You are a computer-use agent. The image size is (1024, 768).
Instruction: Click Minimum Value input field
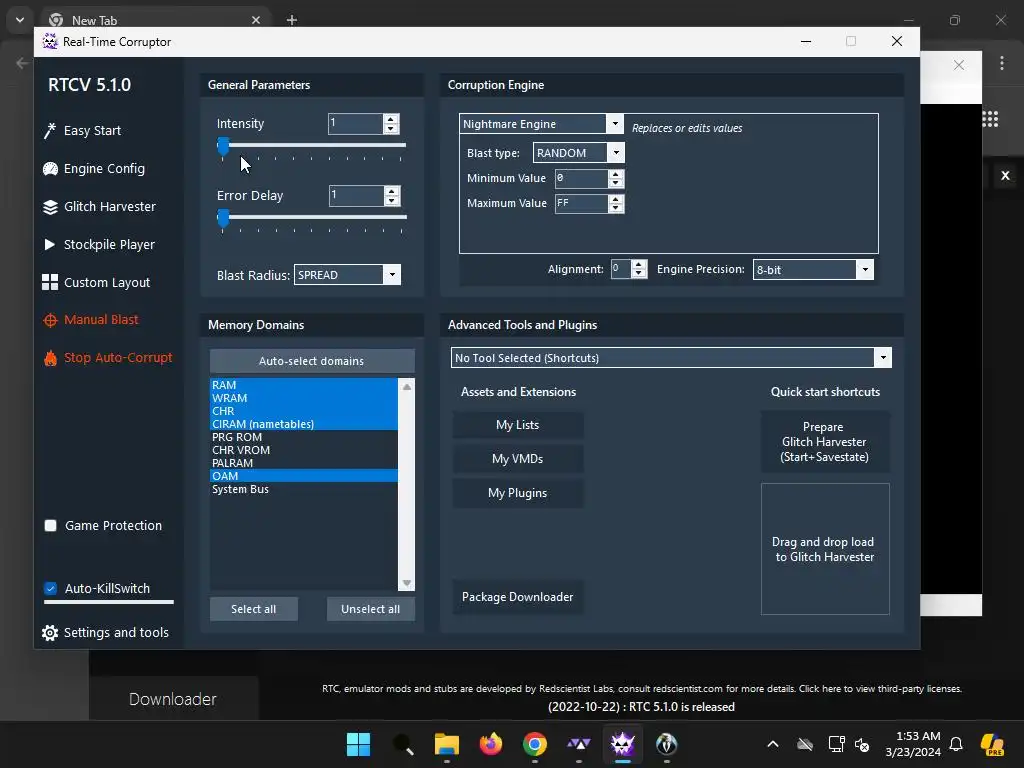tap(581, 178)
